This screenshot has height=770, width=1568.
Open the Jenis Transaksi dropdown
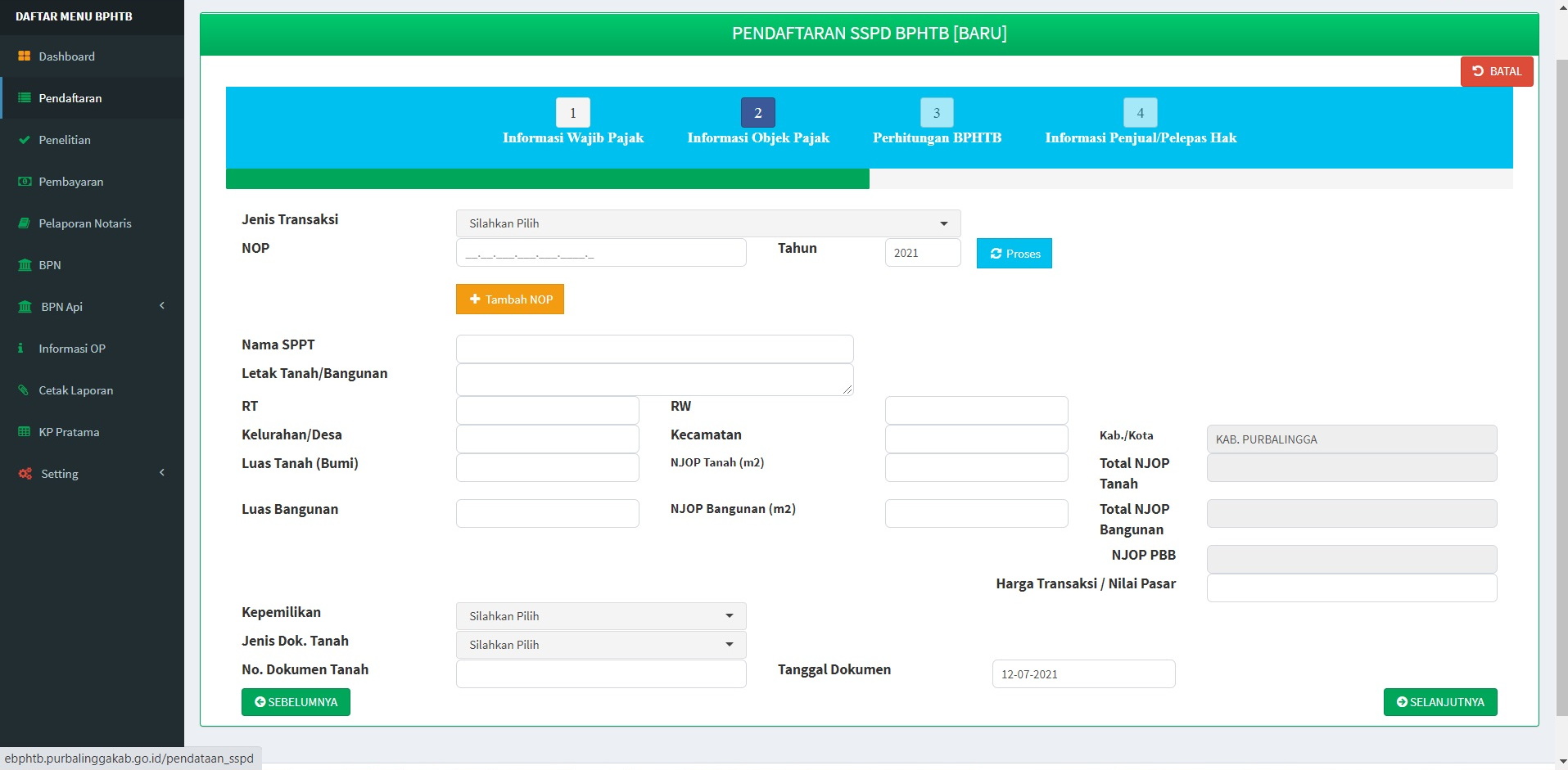[707, 223]
